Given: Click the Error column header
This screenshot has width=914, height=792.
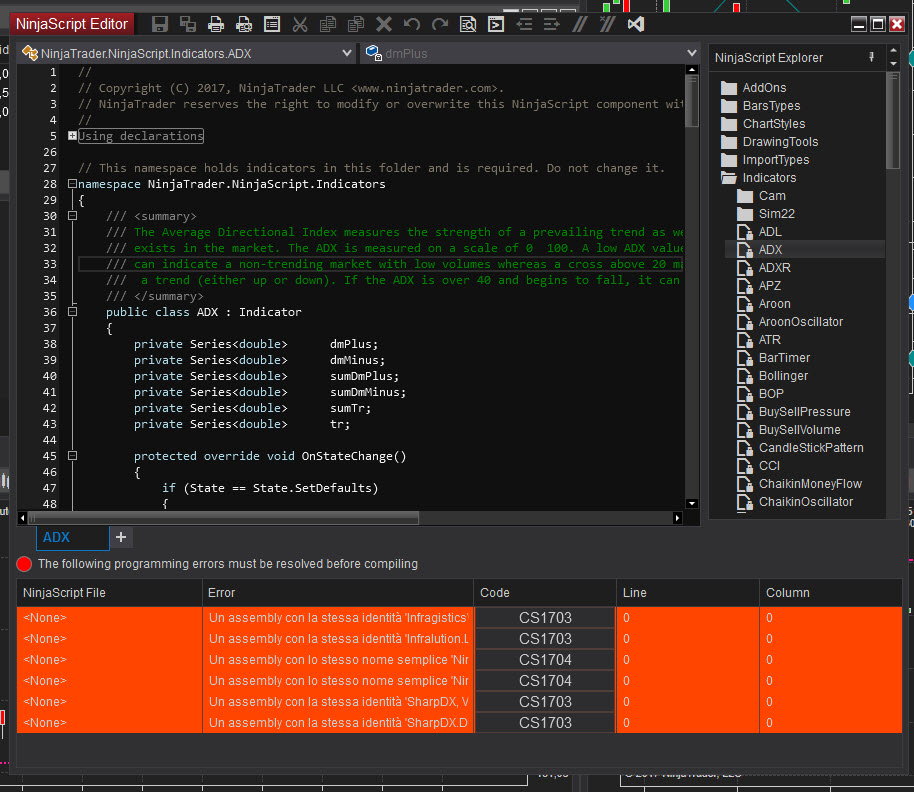Looking at the screenshot, I should pyautogui.click(x=338, y=592).
